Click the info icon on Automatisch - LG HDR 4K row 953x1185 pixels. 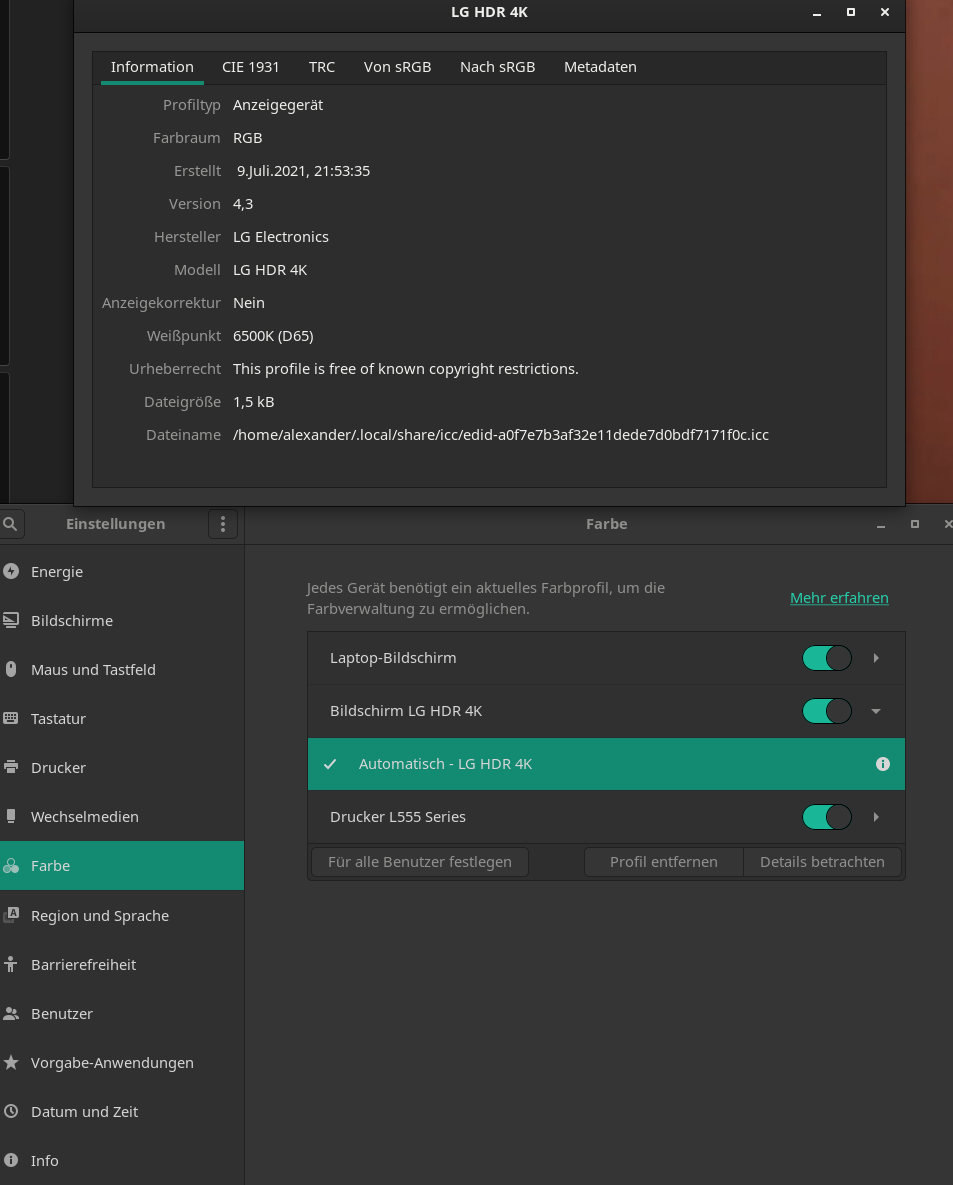point(883,764)
